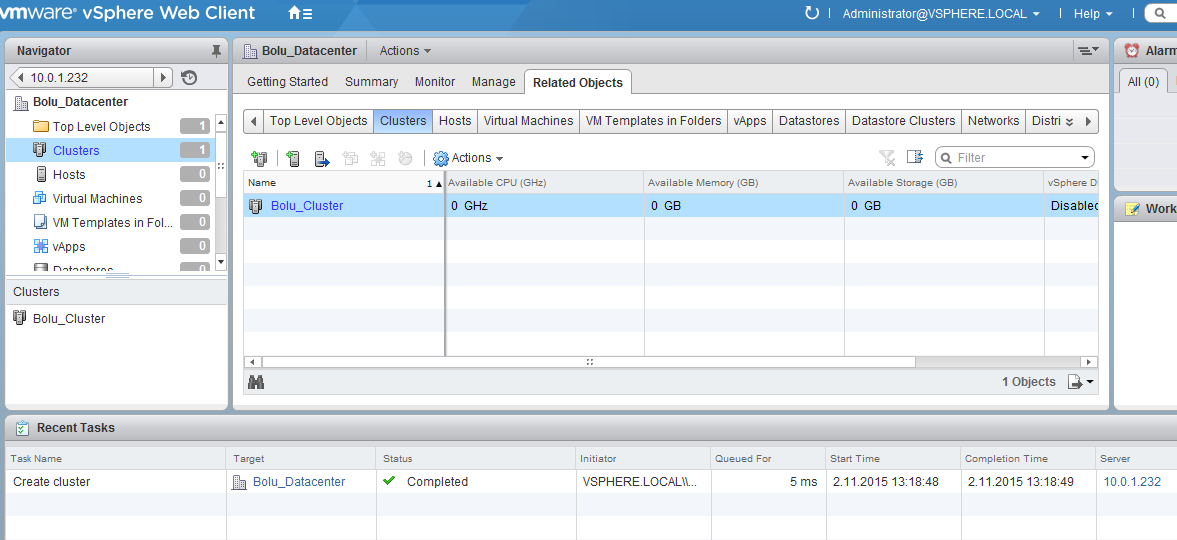Click the show/hide columns icon near Filter
The width and height of the screenshot is (1177, 540).
tap(914, 157)
